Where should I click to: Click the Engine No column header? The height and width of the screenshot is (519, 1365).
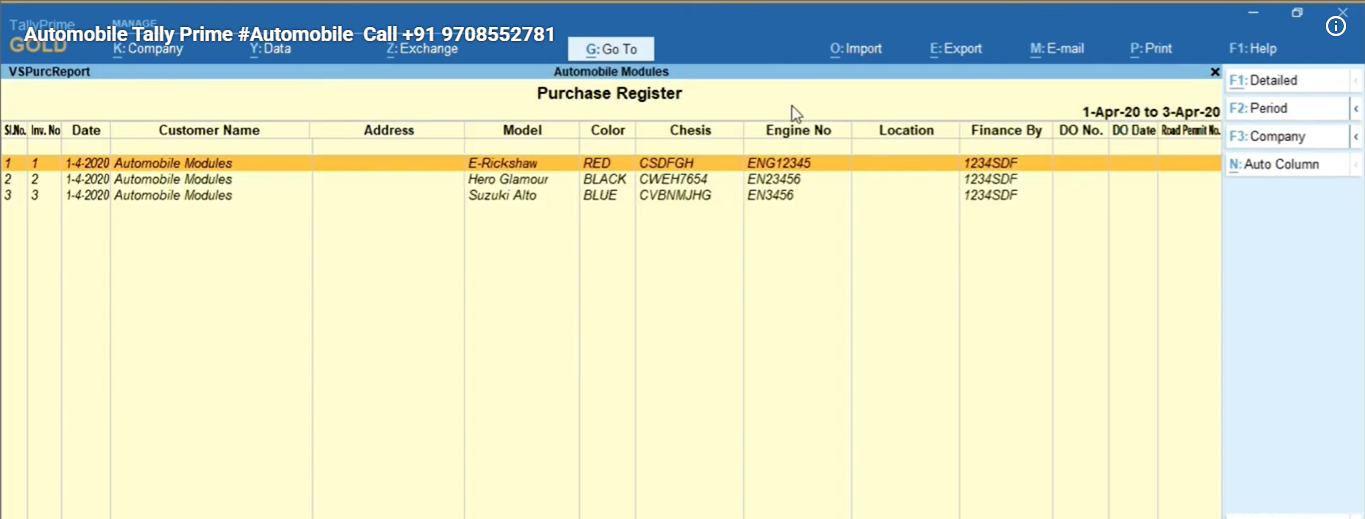[x=798, y=130]
